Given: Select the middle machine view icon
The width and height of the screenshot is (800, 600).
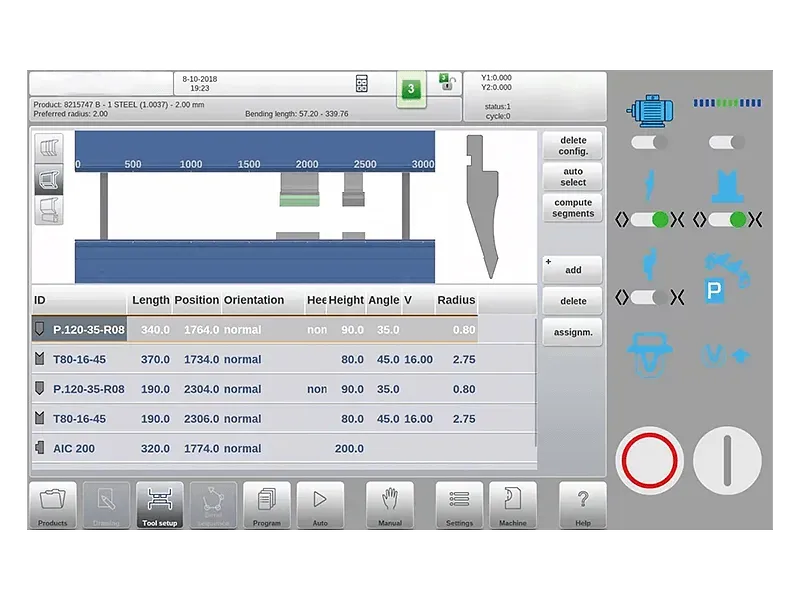Looking at the screenshot, I should pyautogui.click(x=49, y=179).
